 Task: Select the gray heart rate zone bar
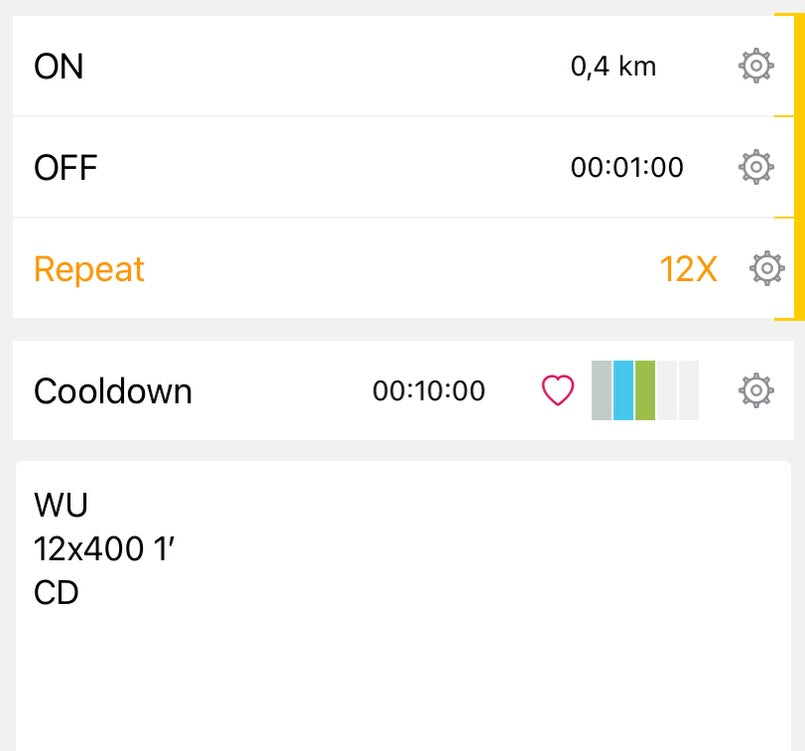click(601, 390)
